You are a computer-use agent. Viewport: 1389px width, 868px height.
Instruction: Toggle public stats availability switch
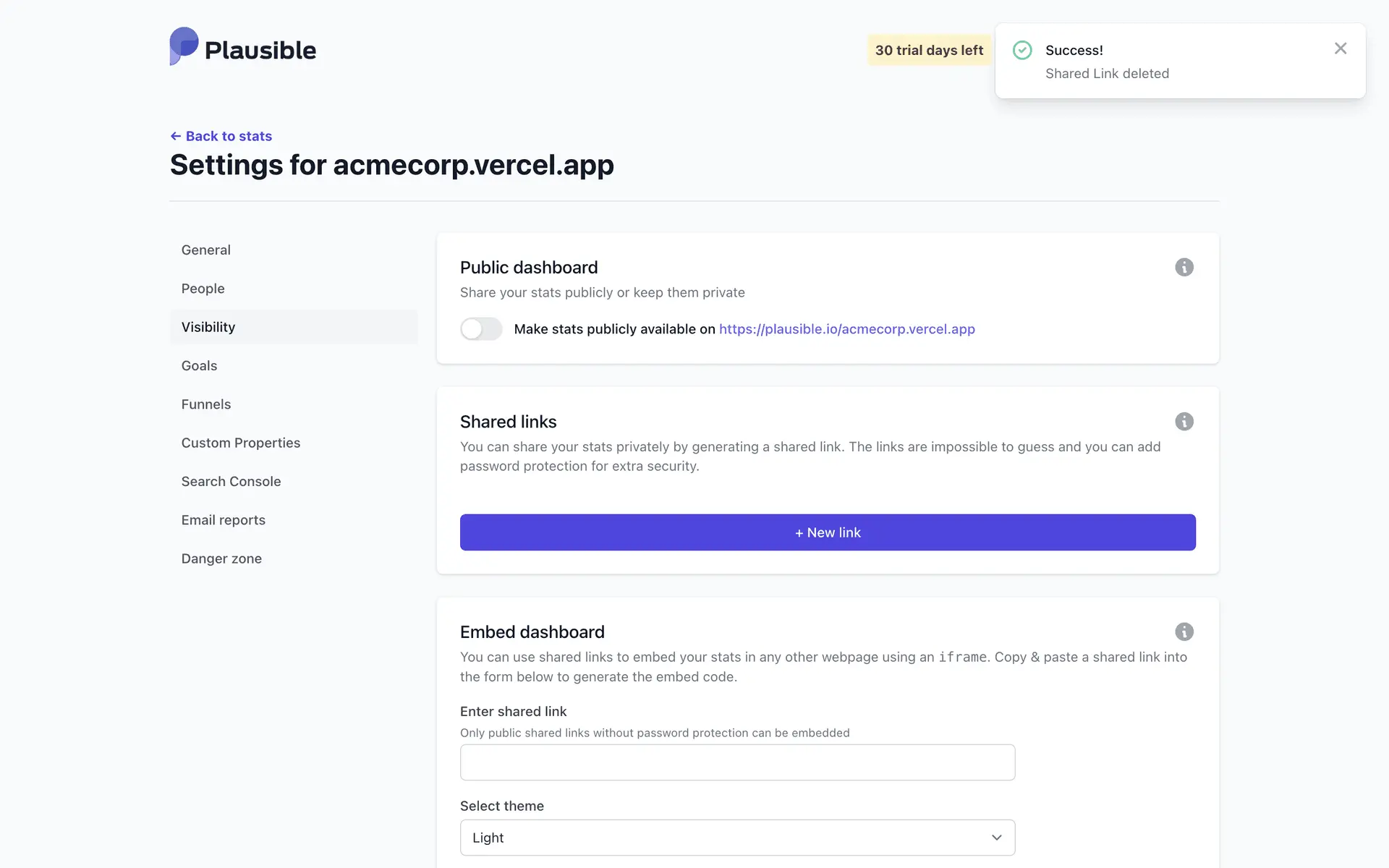click(481, 329)
